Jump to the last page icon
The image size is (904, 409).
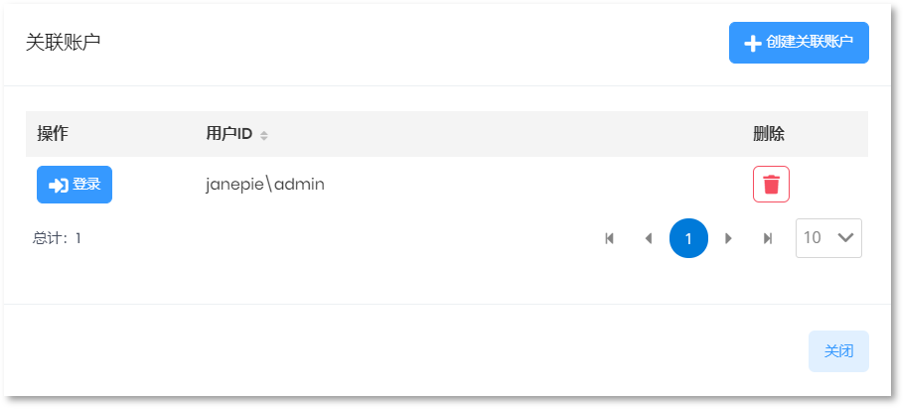click(767, 238)
